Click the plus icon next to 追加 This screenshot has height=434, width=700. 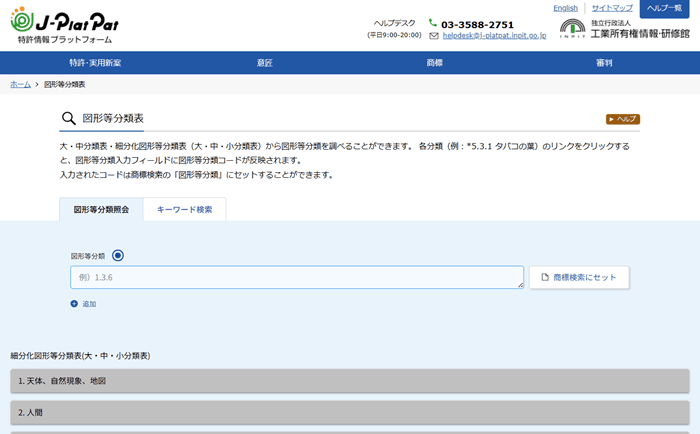74,304
